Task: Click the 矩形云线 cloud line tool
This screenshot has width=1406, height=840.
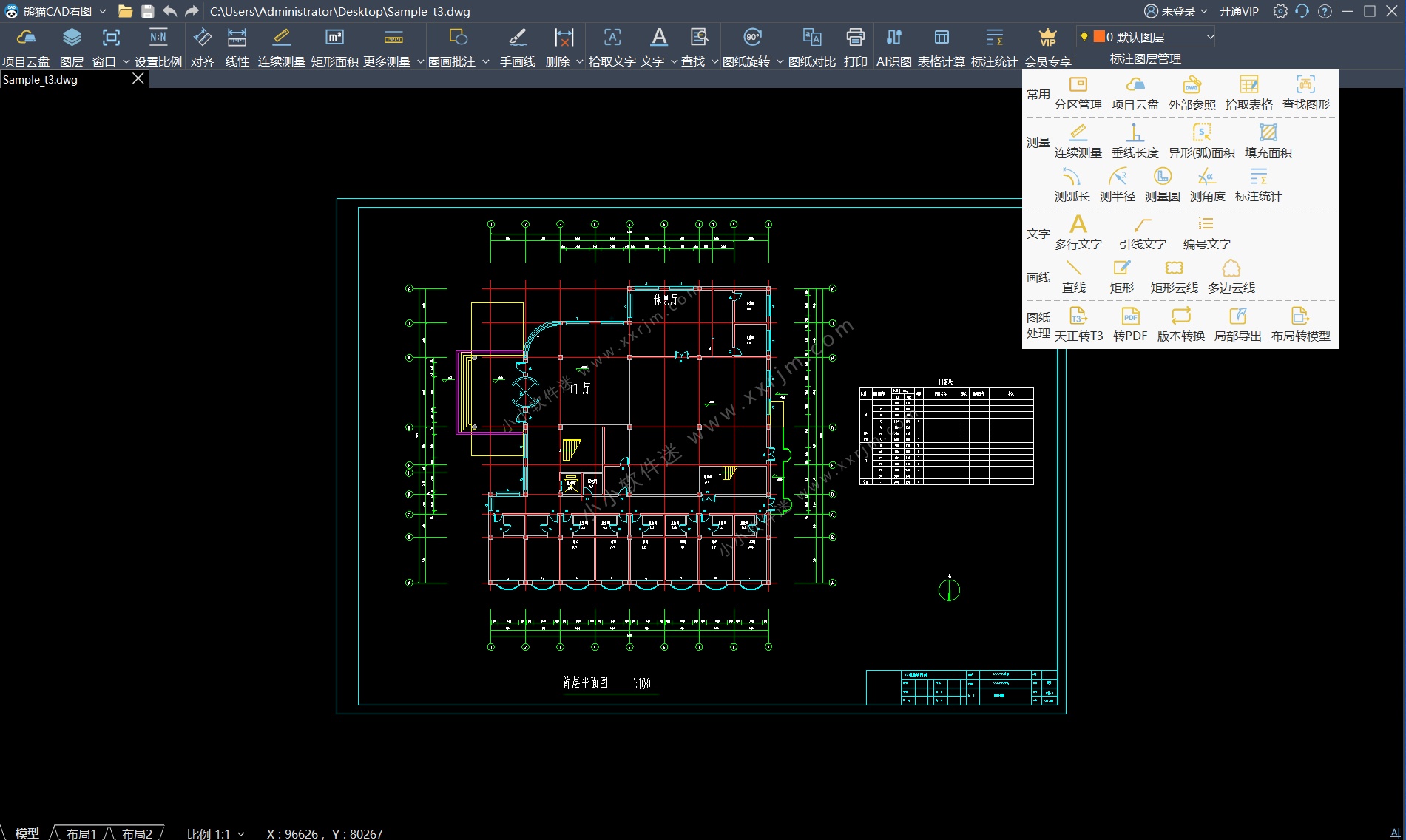Action: (x=1174, y=277)
